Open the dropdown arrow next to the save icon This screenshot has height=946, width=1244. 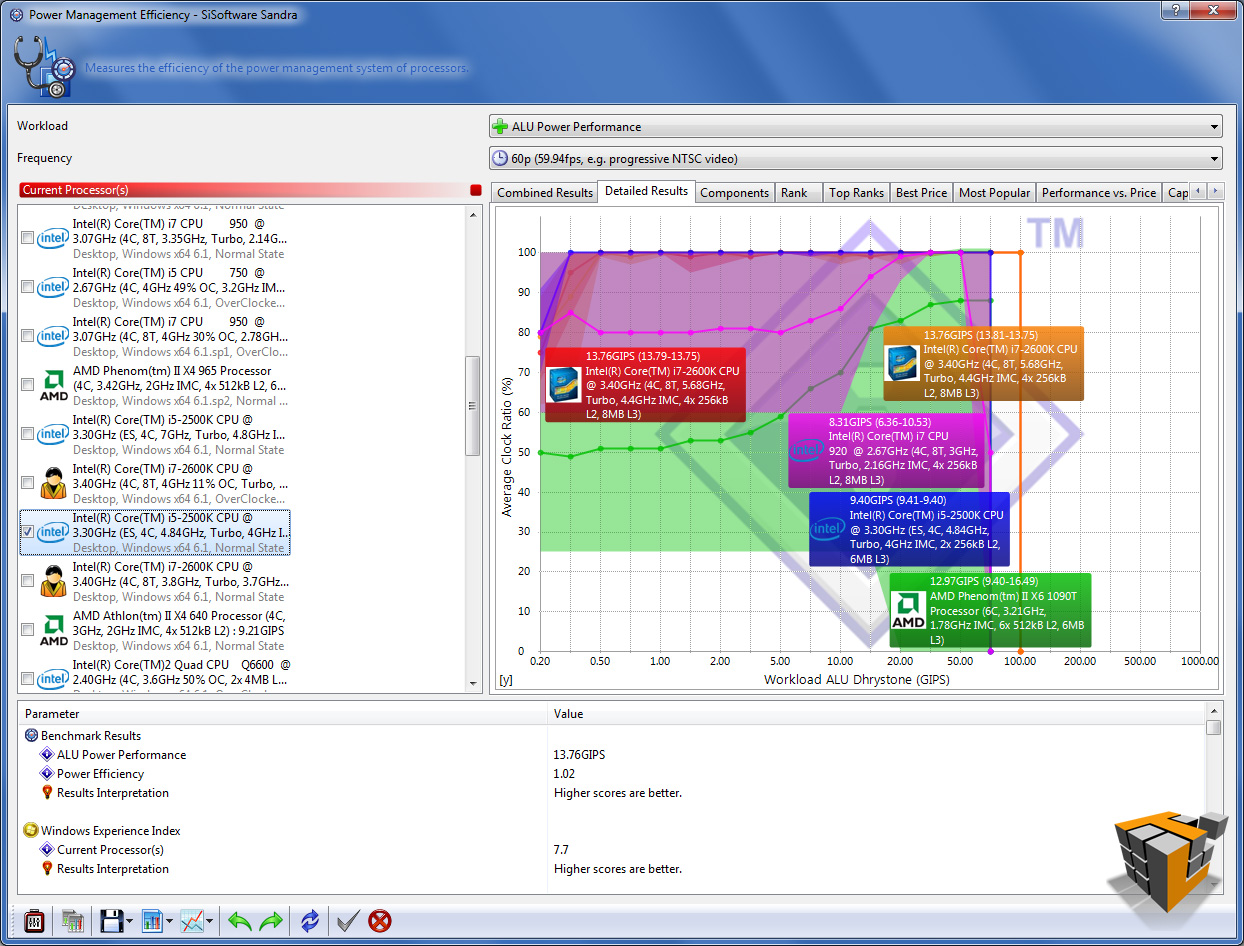click(130, 922)
